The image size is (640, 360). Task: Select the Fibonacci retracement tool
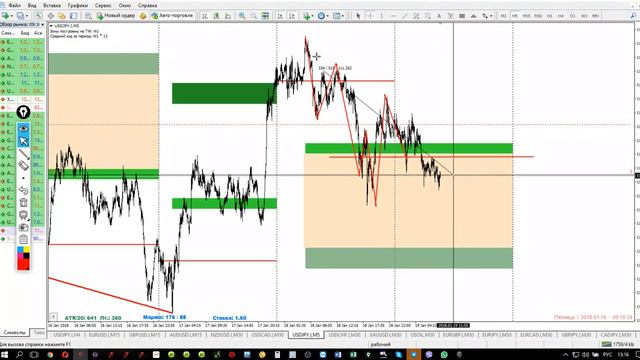[x=427, y=16]
